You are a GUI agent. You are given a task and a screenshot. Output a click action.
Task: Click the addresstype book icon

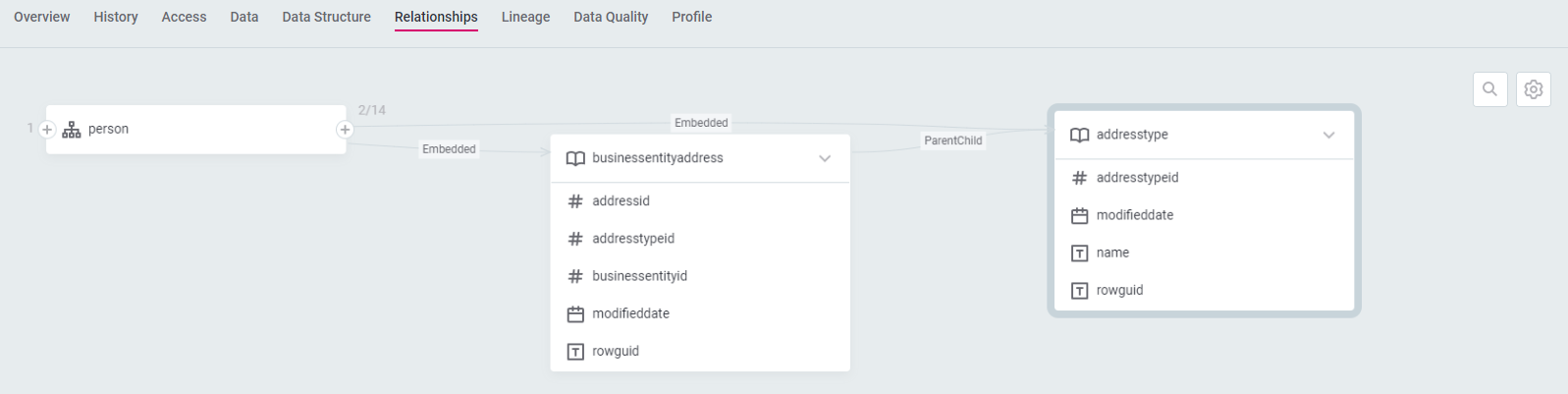(1079, 135)
